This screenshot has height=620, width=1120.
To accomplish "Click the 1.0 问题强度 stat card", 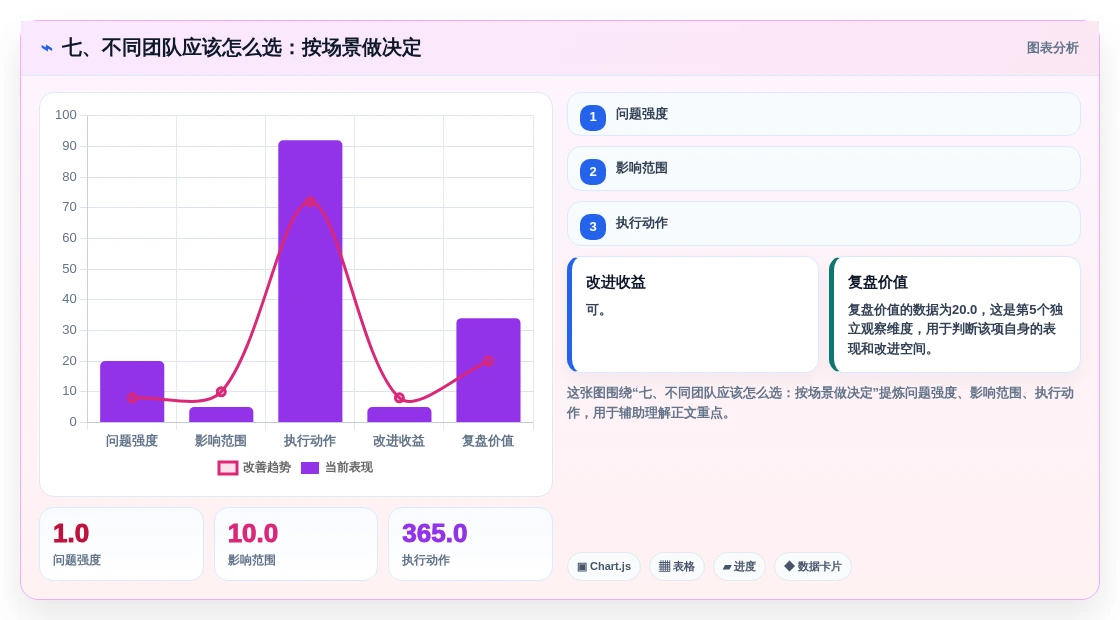I will click(x=121, y=544).
